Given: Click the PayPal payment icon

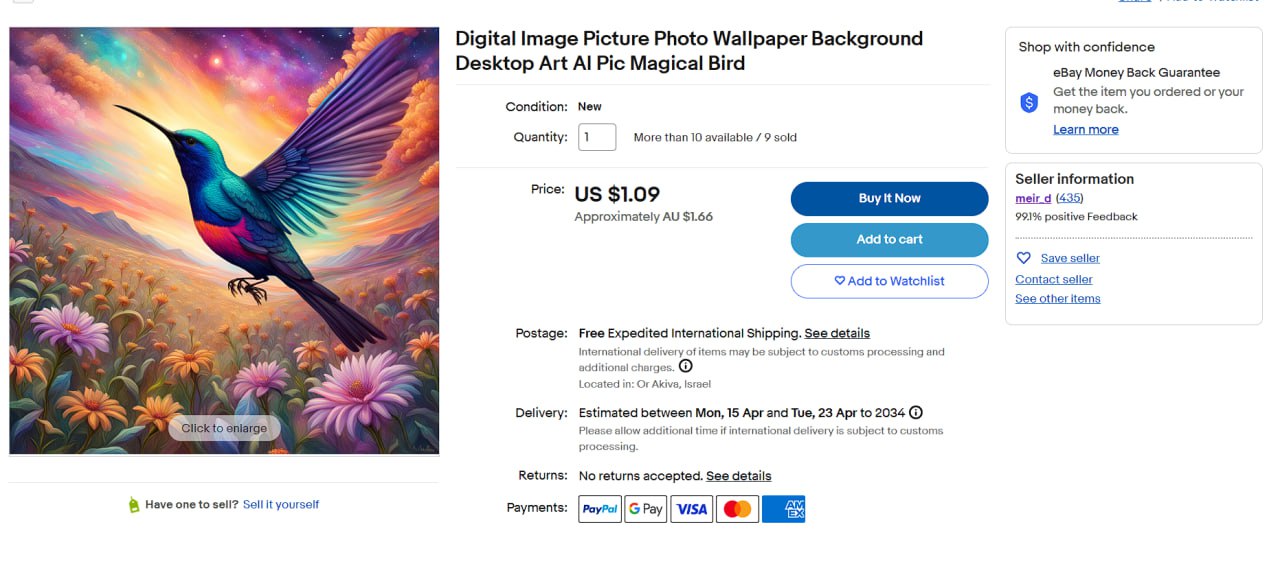Looking at the screenshot, I should click(600, 509).
